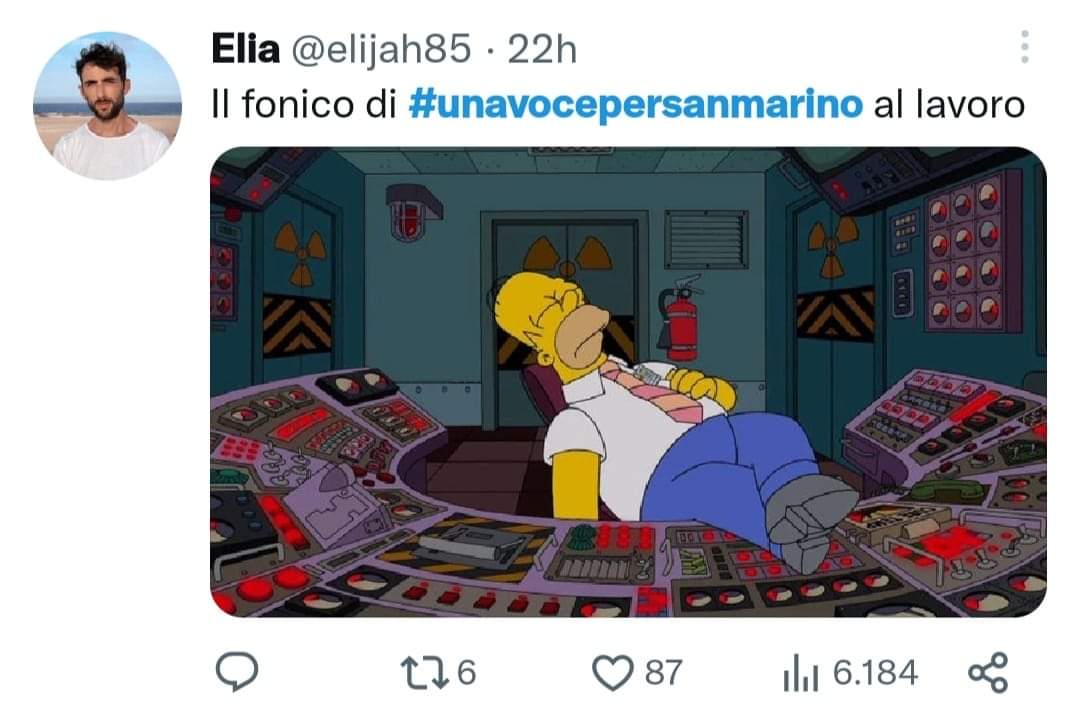
Task: Click the retweet count 6
Action: click(x=466, y=672)
